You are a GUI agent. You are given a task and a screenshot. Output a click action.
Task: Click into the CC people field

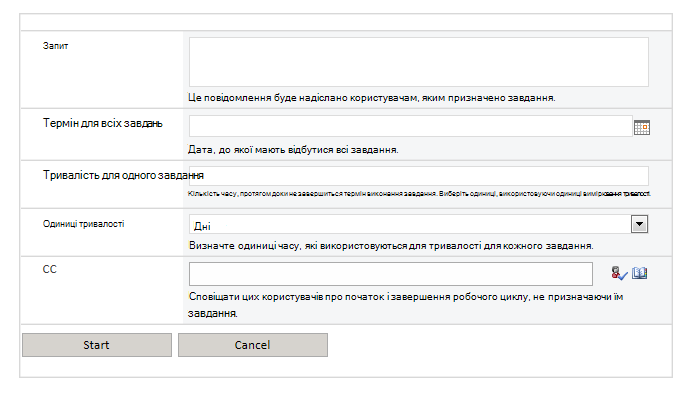click(390, 274)
